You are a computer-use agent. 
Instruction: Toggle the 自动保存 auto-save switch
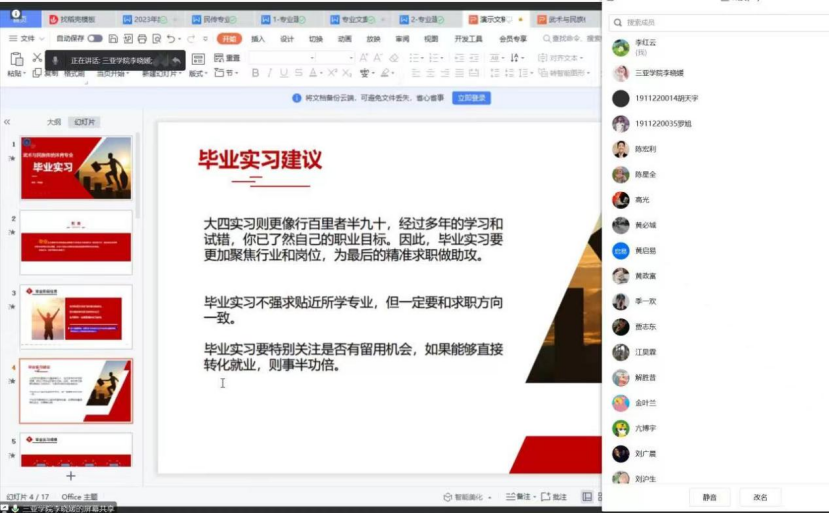click(95, 39)
